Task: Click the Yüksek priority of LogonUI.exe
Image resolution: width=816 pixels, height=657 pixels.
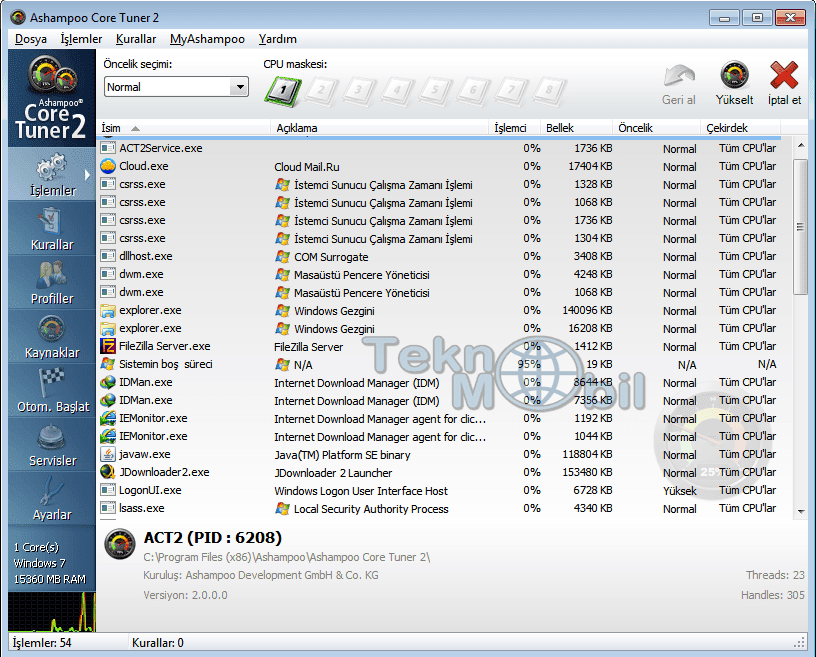Action: click(x=680, y=491)
